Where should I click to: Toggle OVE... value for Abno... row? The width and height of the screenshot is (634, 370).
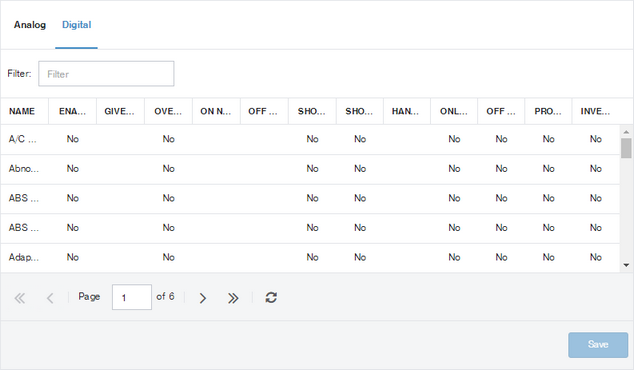169,169
